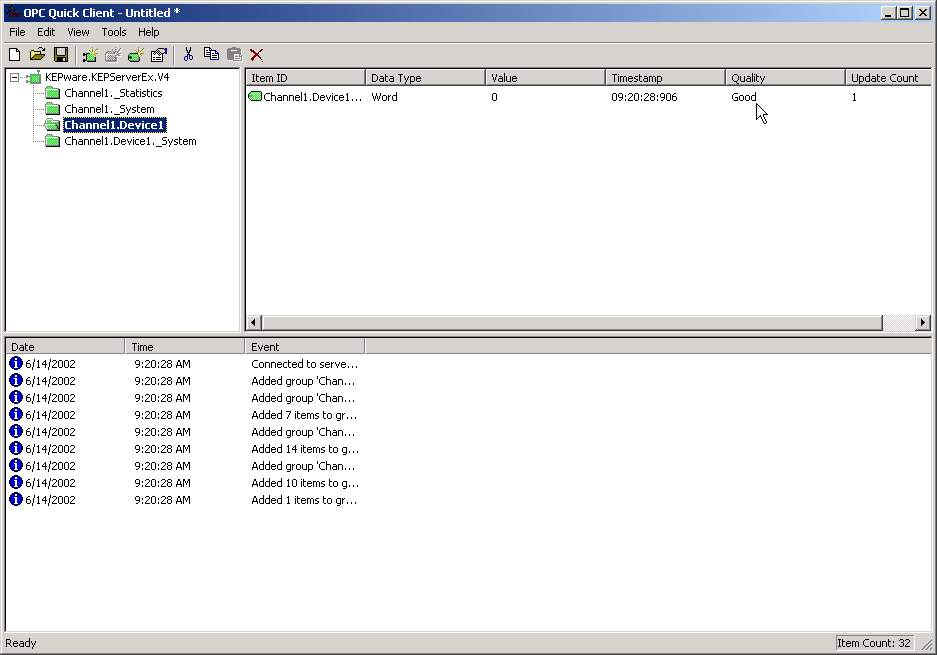
Task: Click the Copy toolbar icon
Action: (x=211, y=55)
